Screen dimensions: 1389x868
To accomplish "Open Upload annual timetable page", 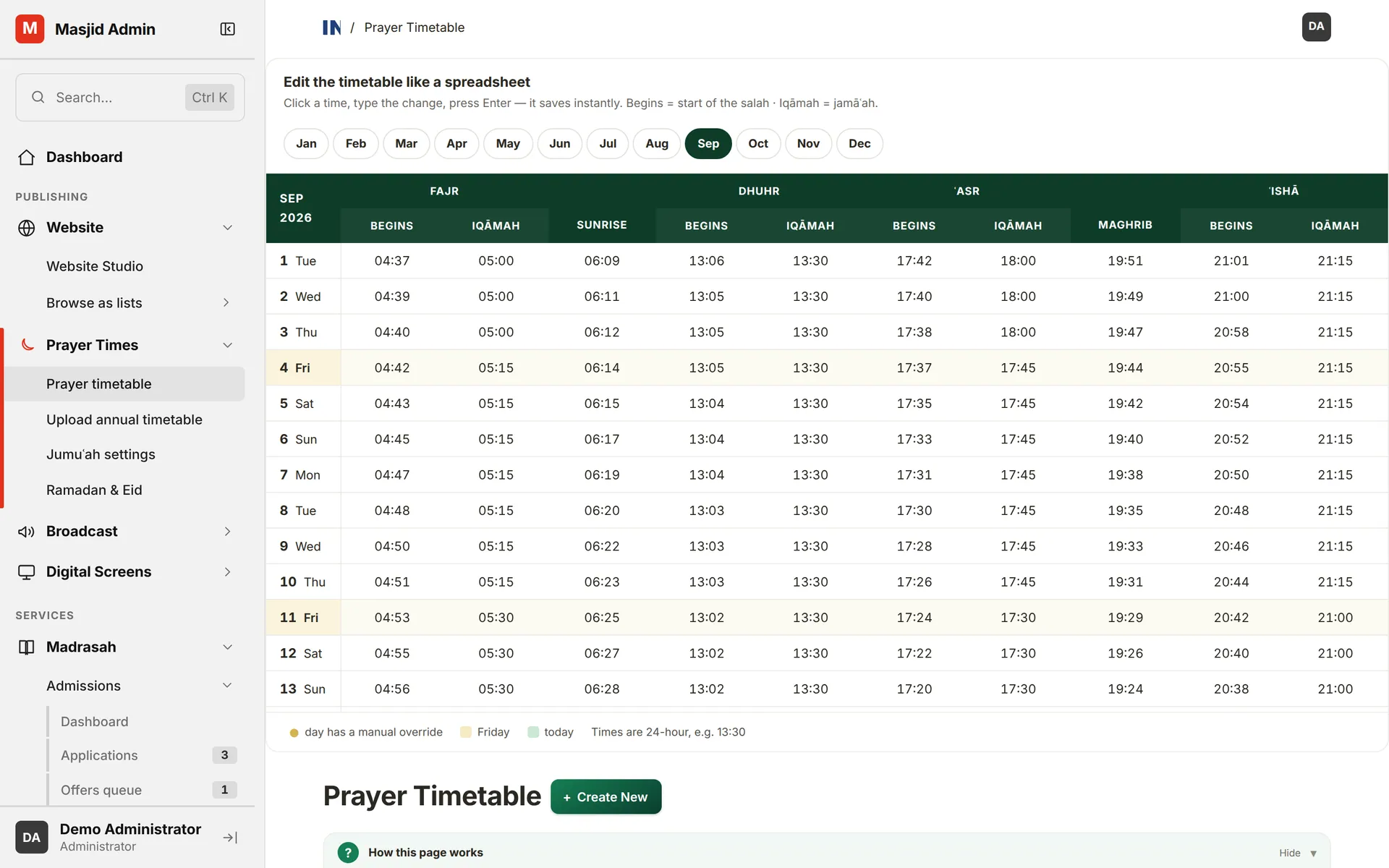I will (124, 420).
